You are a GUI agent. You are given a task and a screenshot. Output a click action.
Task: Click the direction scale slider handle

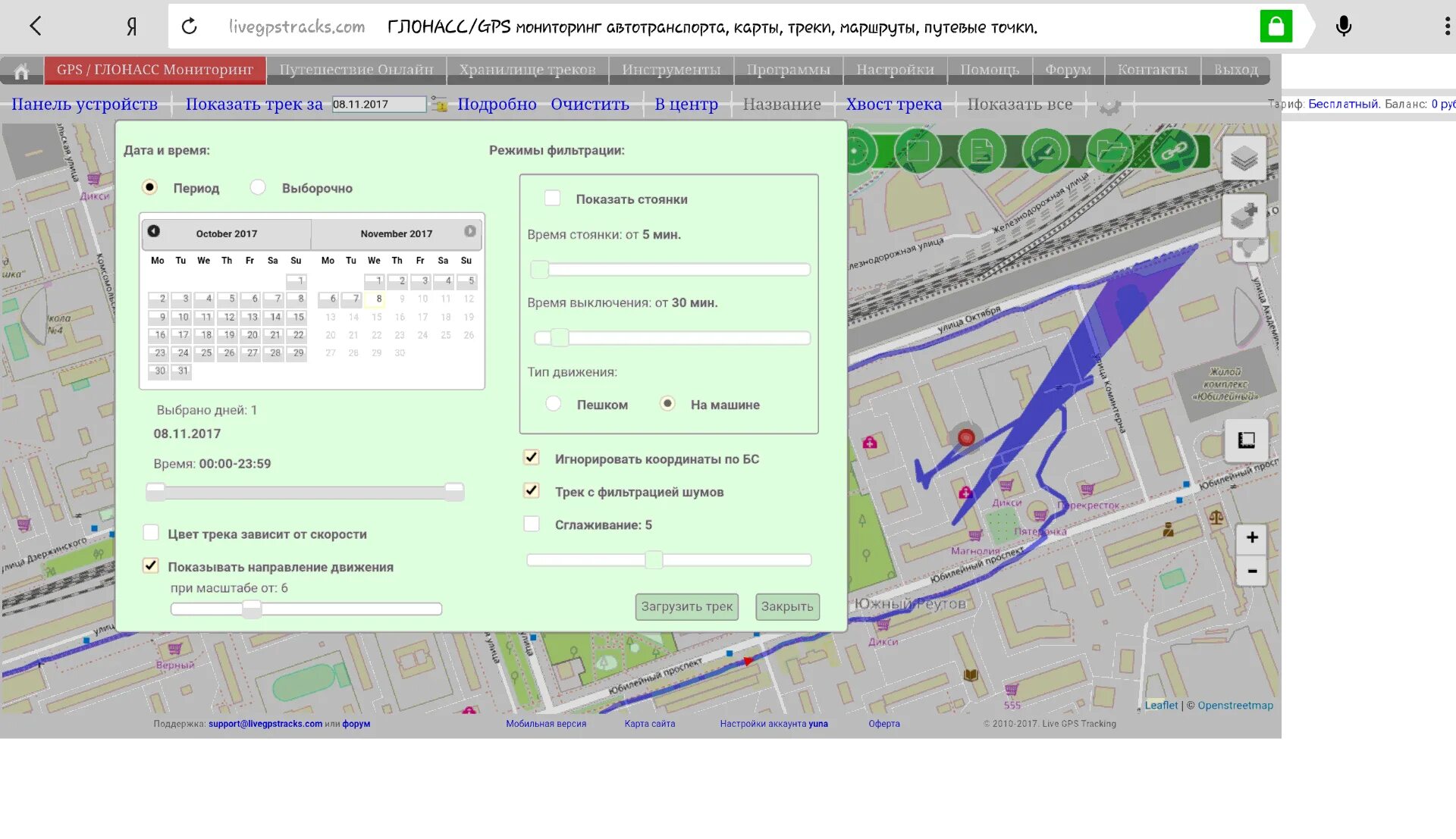coord(252,609)
